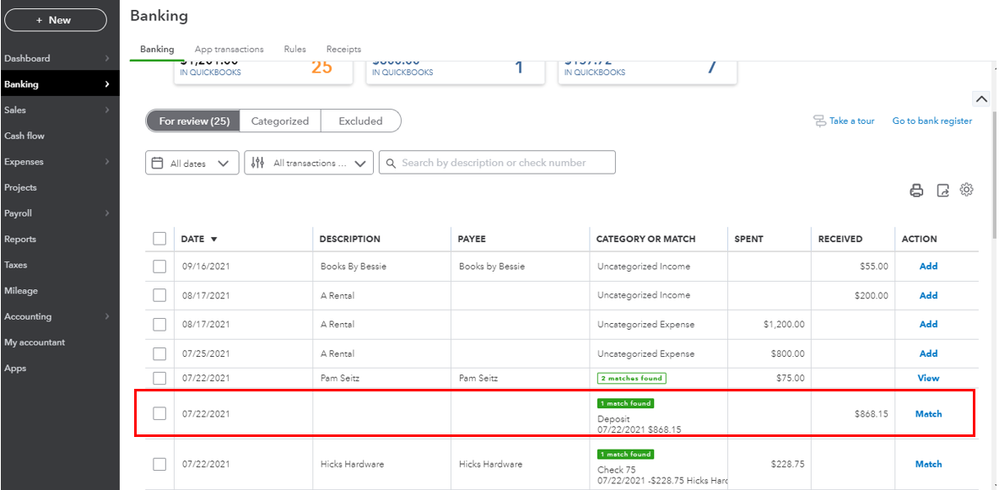Click the search by description field
999x490 pixels.
tap(497, 162)
